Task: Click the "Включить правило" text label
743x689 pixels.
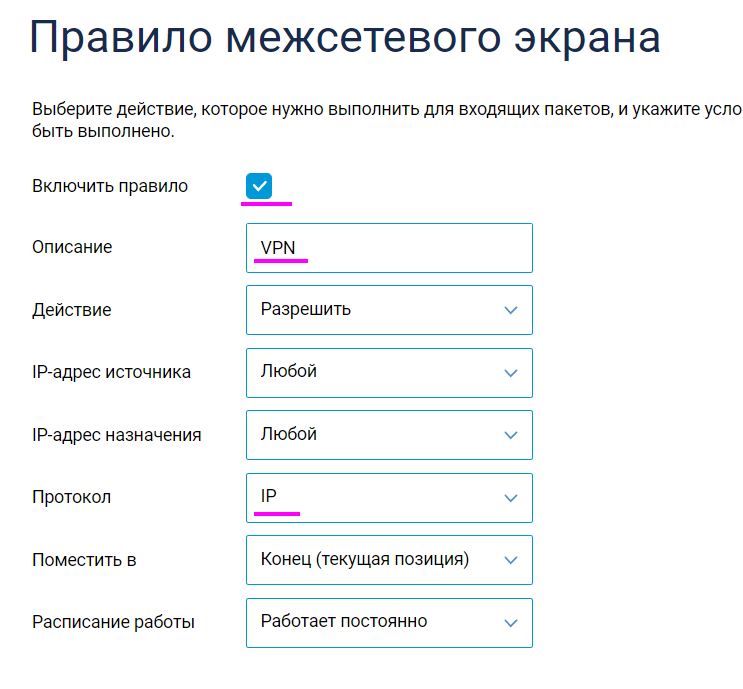Action: (110, 186)
